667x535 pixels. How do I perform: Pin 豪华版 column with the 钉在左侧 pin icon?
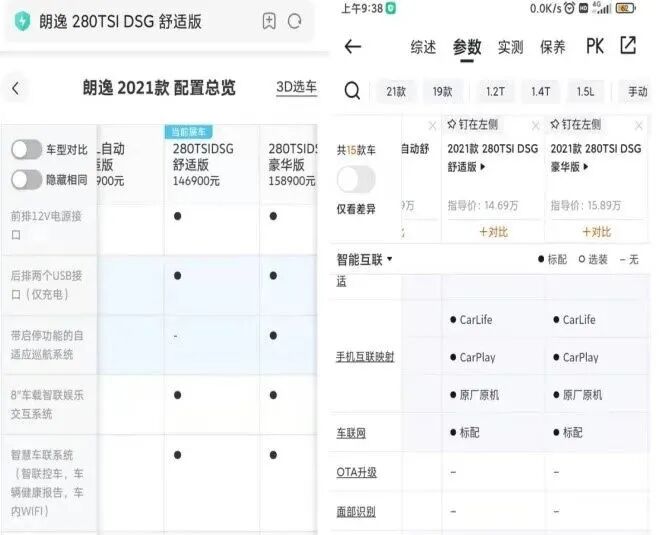point(555,124)
